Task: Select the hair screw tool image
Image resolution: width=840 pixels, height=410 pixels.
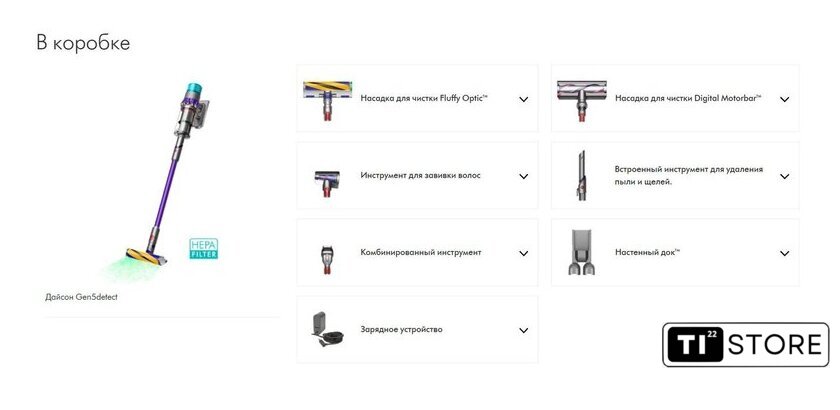Action: pos(327,184)
